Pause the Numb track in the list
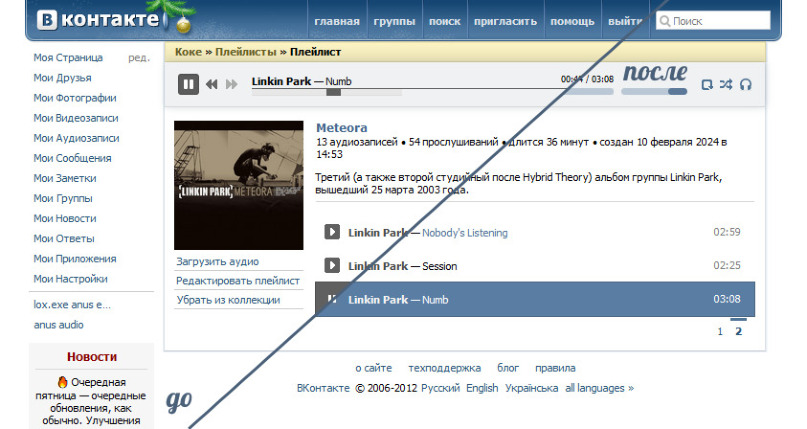 (332, 299)
